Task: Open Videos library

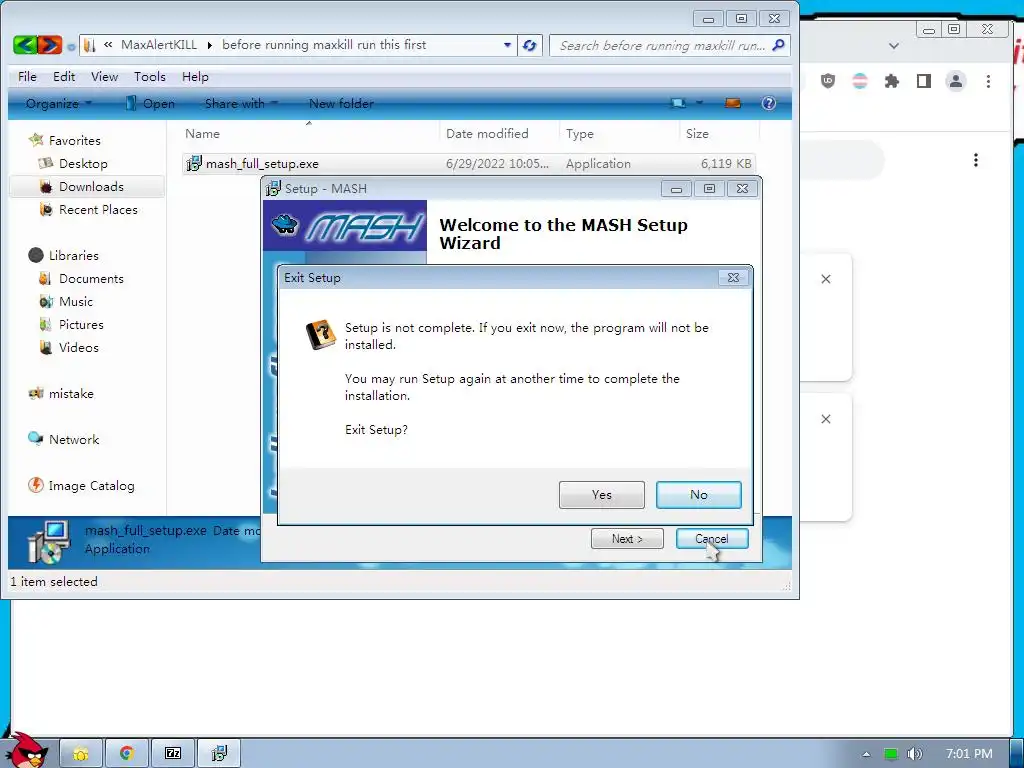Action: point(78,347)
